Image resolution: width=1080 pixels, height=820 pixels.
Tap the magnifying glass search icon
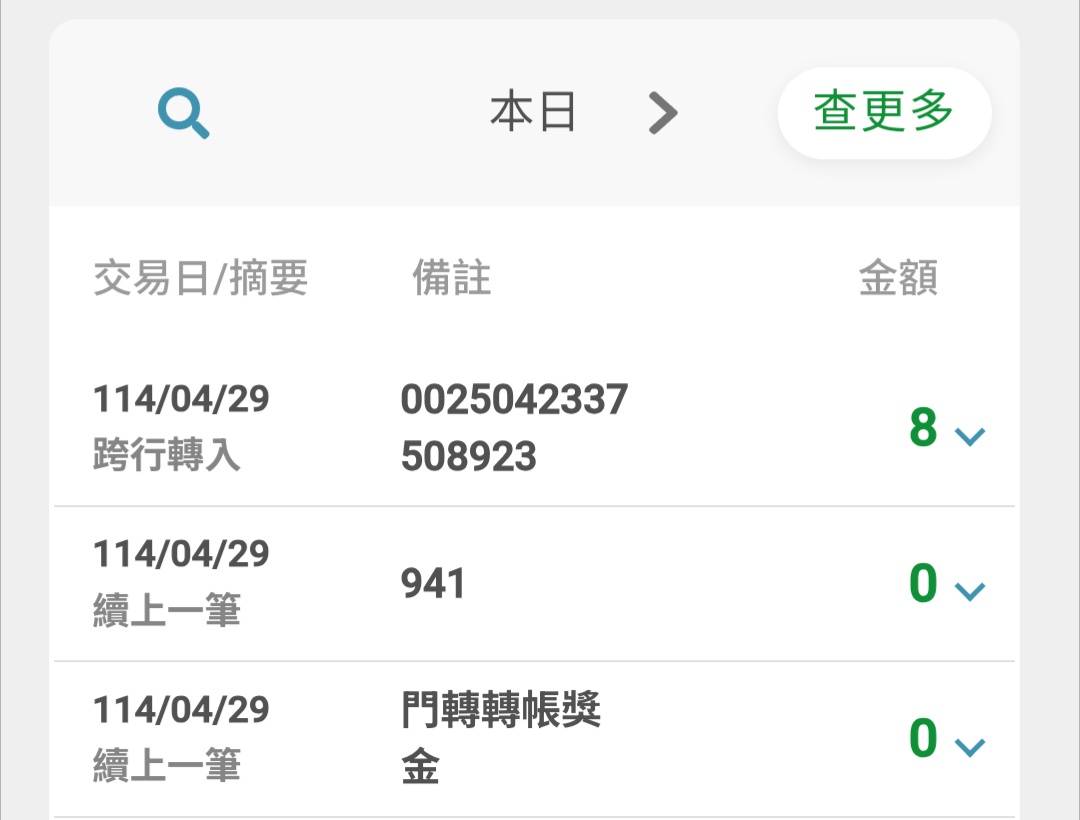pyautogui.click(x=183, y=114)
